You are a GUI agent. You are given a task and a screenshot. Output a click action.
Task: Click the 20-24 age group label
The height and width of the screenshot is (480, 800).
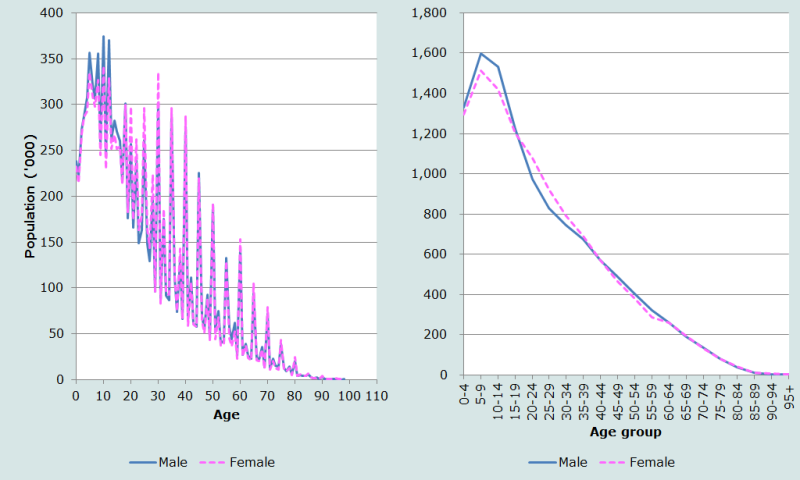[x=532, y=402]
